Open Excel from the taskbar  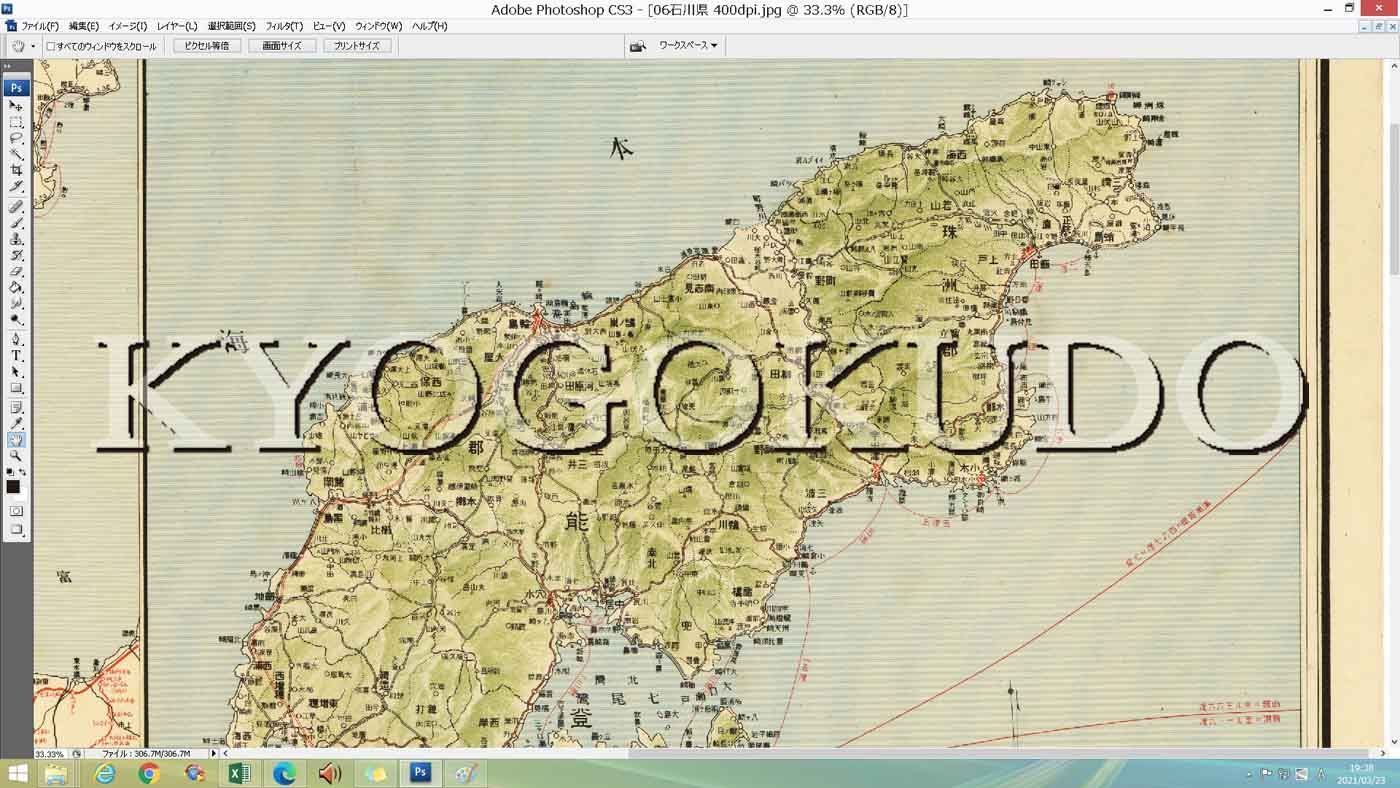[239, 773]
